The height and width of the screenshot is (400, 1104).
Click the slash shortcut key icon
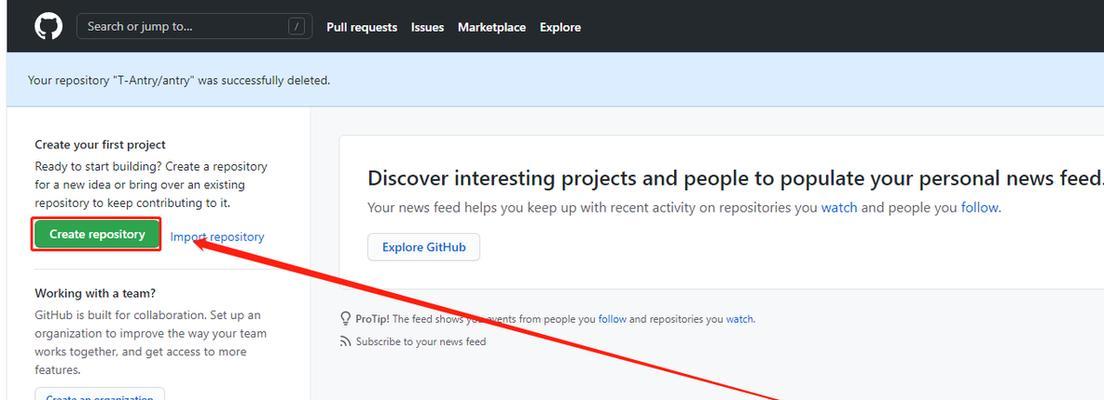[x=296, y=27]
